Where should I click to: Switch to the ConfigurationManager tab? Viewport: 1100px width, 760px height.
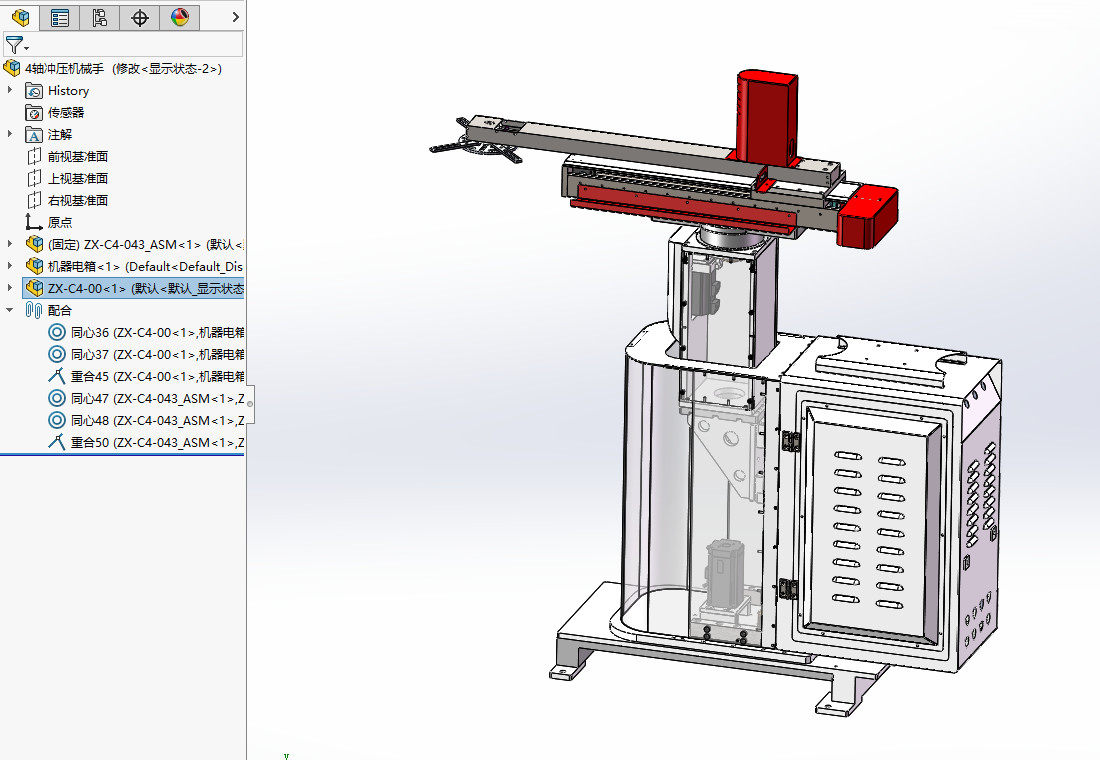tap(100, 18)
